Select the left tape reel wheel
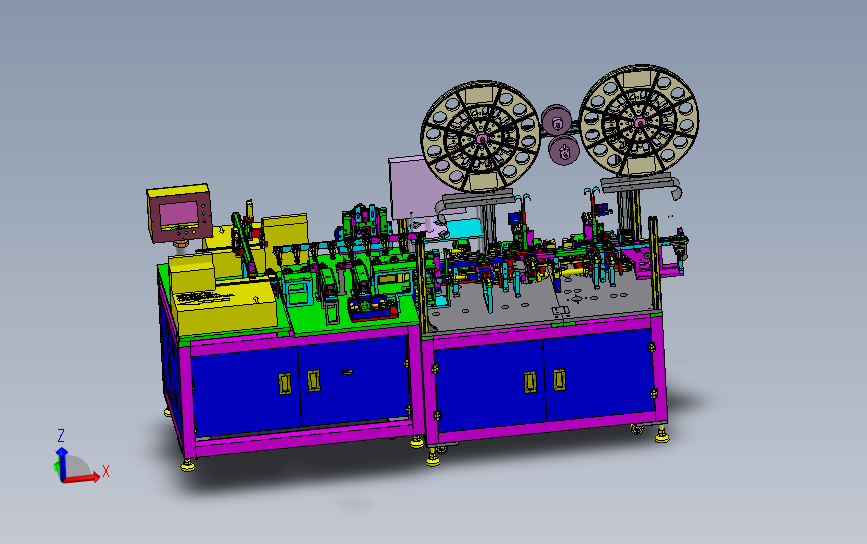This screenshot has width=867, height=544. click(x=480, y=137)
